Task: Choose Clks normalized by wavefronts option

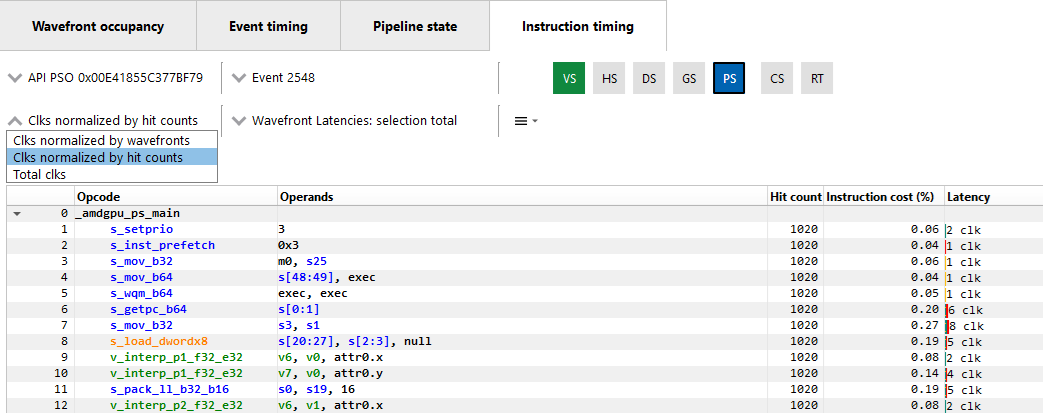Action: pyautogui.click(x=101, y=140)
